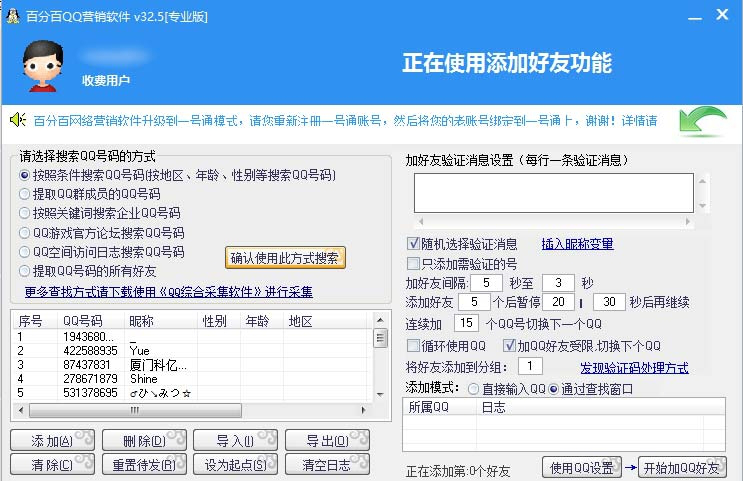Click the 昵称 column header
The height and width of the screenshot is (500, 743).
(x=161, y=321)
